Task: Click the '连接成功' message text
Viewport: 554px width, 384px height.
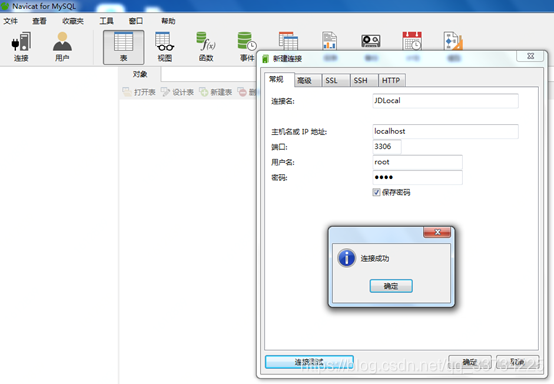Action: [375, 259]
